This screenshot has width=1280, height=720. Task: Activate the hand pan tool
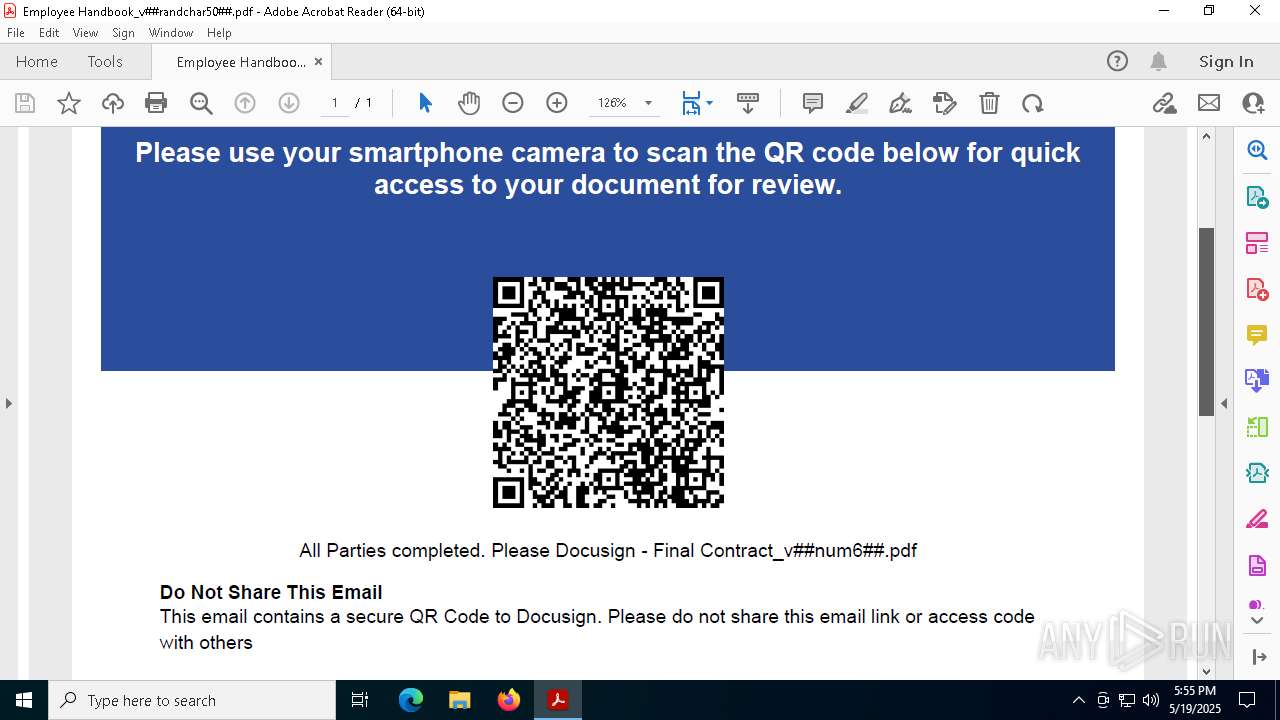tap(469, 103)
